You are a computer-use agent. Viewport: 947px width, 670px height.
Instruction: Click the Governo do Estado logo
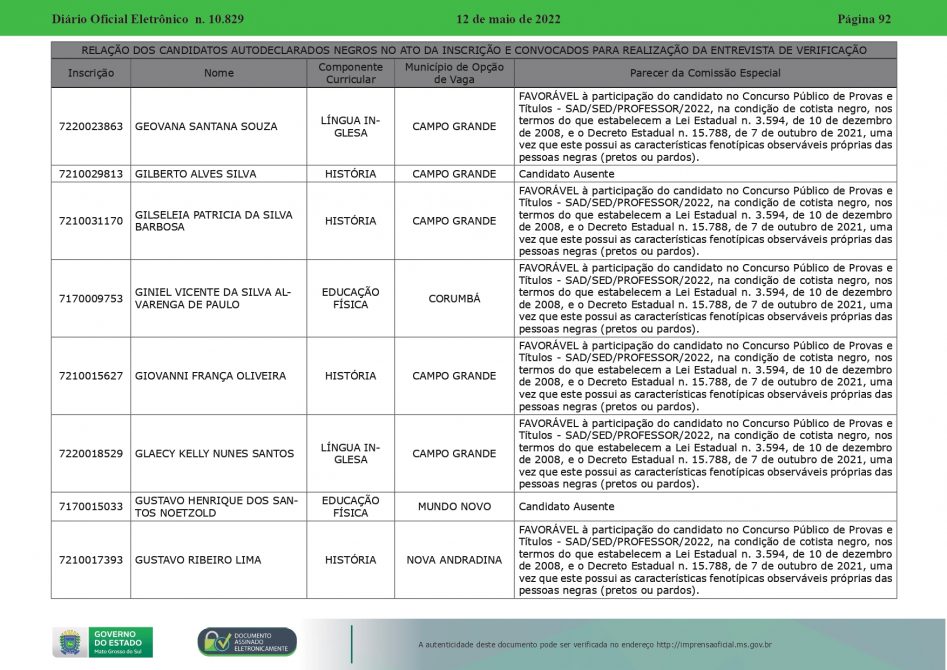pos(103,642)
